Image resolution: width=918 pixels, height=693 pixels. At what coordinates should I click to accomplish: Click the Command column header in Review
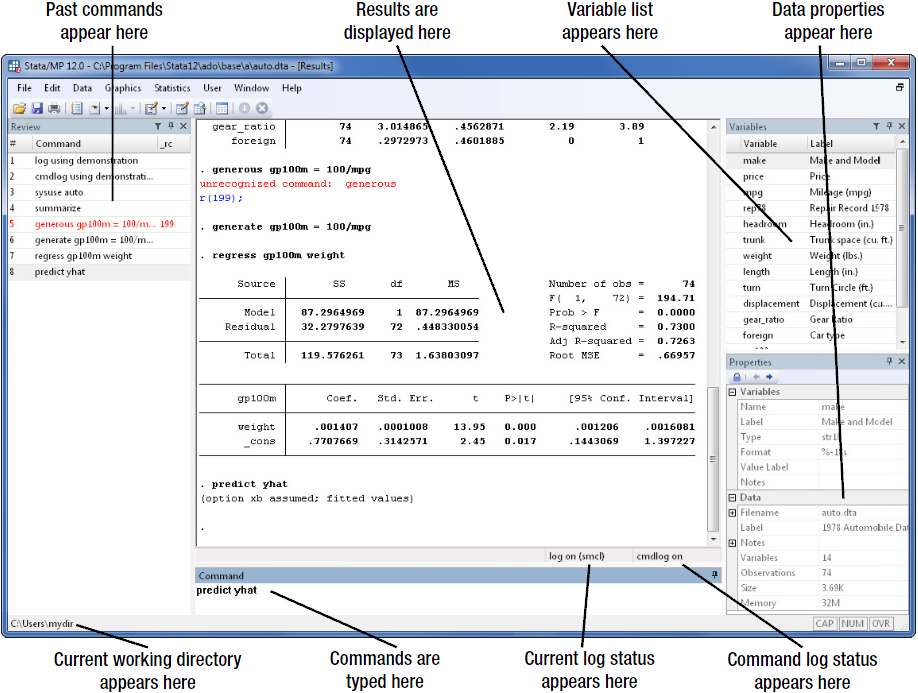(96, 143)
